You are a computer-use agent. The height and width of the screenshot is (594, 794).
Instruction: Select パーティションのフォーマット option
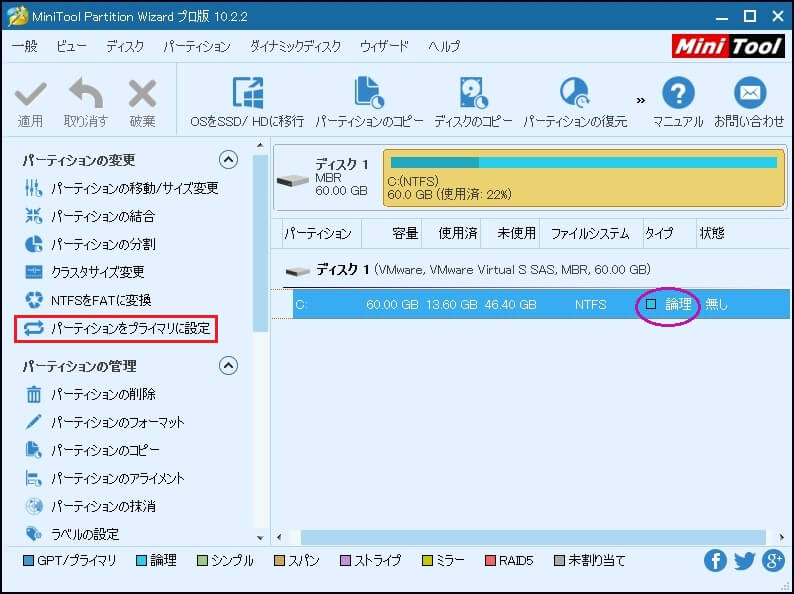[x=104, y=422]
